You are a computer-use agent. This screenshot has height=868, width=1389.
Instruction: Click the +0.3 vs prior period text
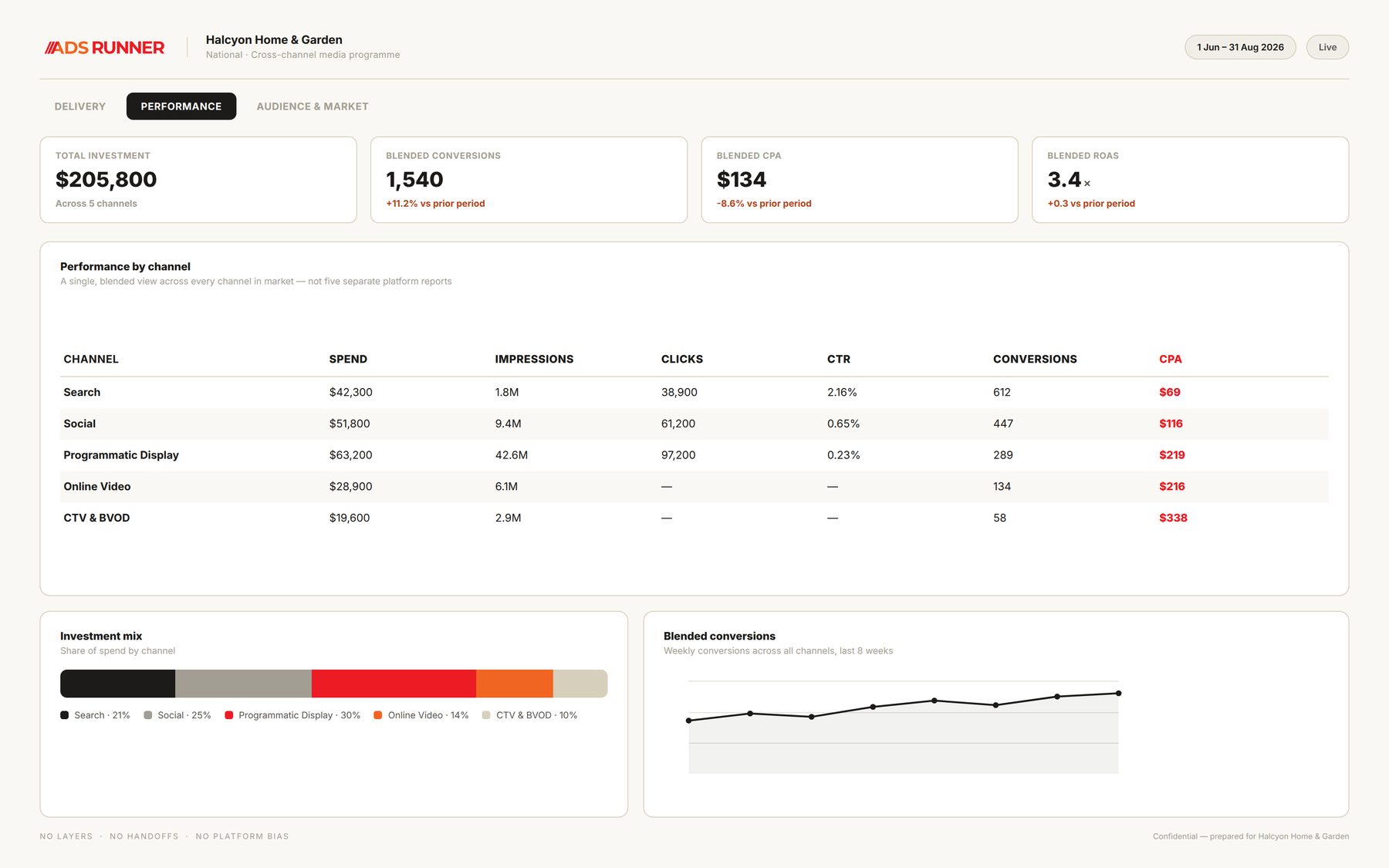pos(1091,204)
